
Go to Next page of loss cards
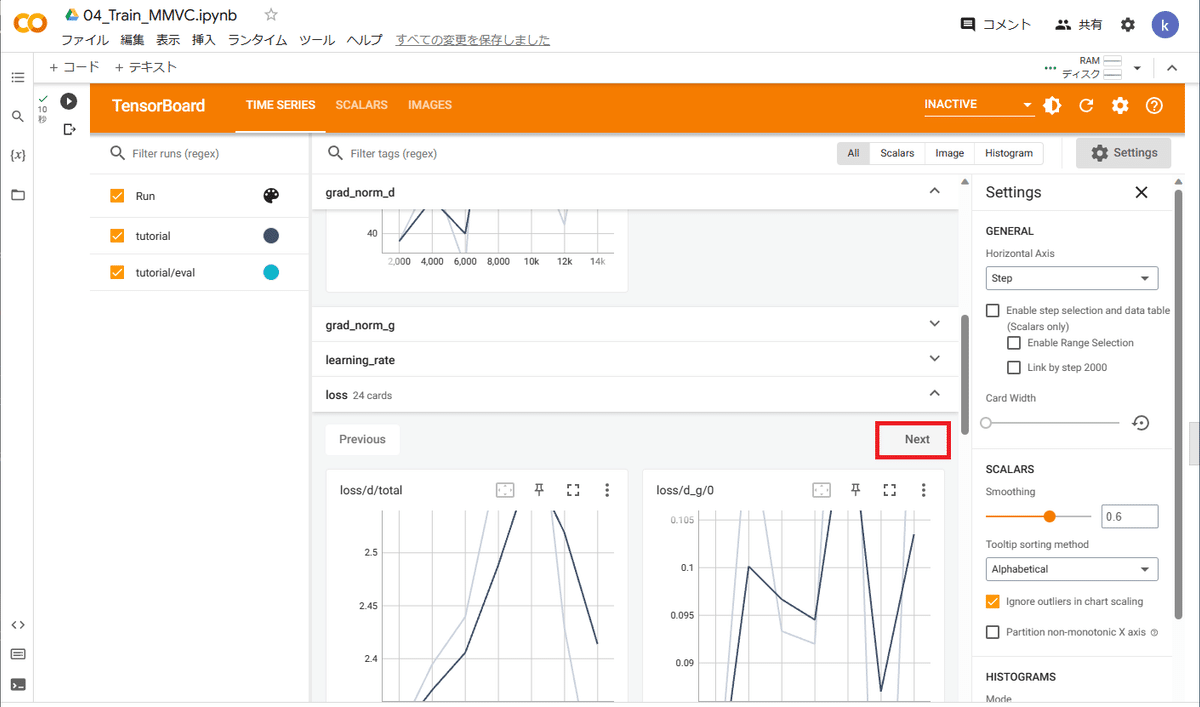point(917,439)
